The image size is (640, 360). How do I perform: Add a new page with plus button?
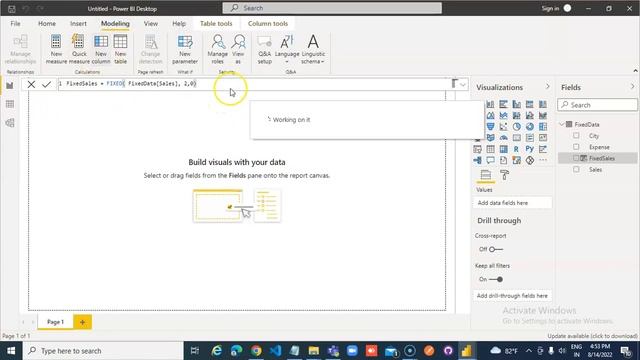pos(82,322)
